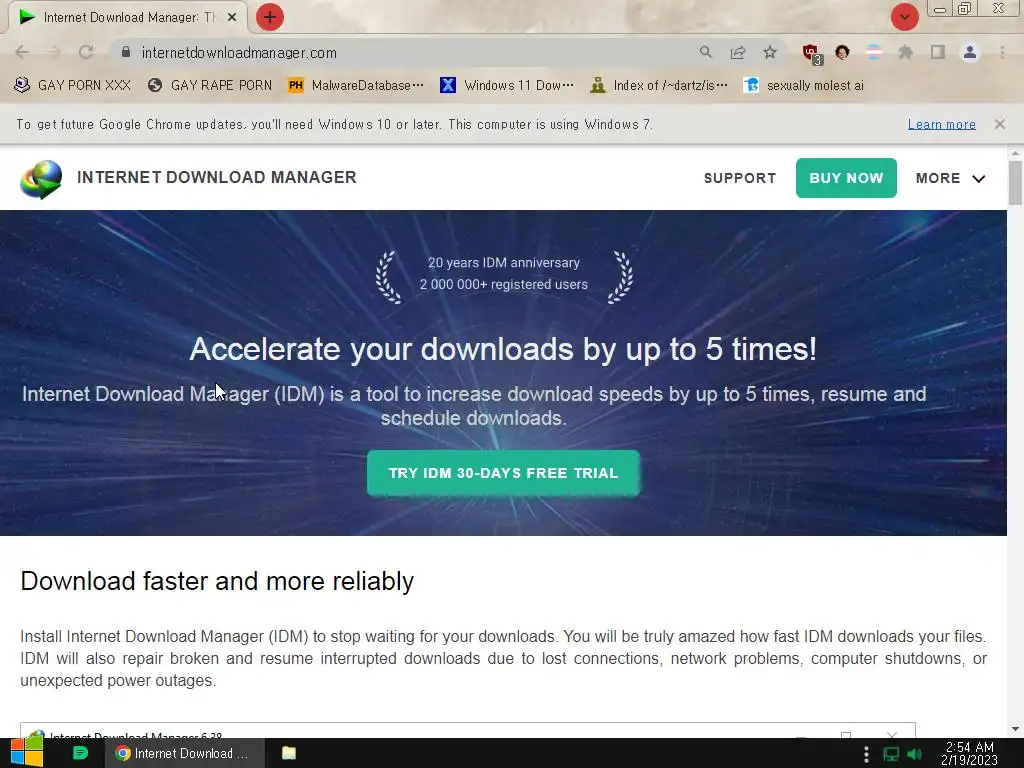Share this page using the share icon
Image resolution: width=1024 pixels, height=768 pixels.
738,52
